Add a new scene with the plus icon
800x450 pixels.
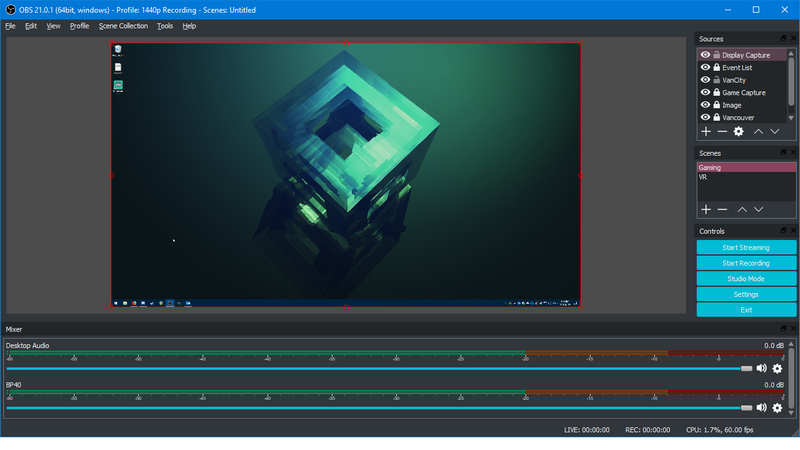pos(706,209)
